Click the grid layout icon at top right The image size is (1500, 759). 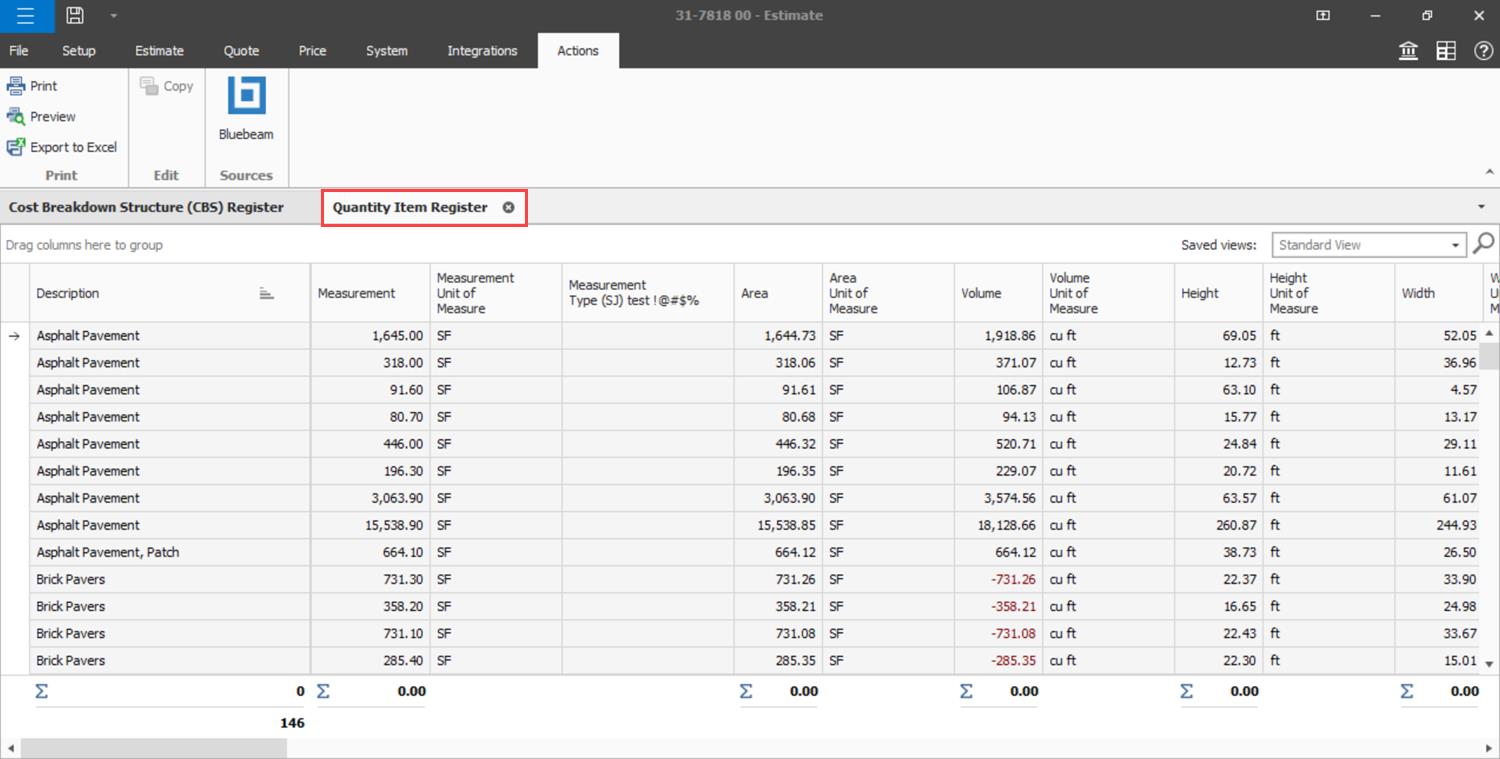coord(1446,51)
